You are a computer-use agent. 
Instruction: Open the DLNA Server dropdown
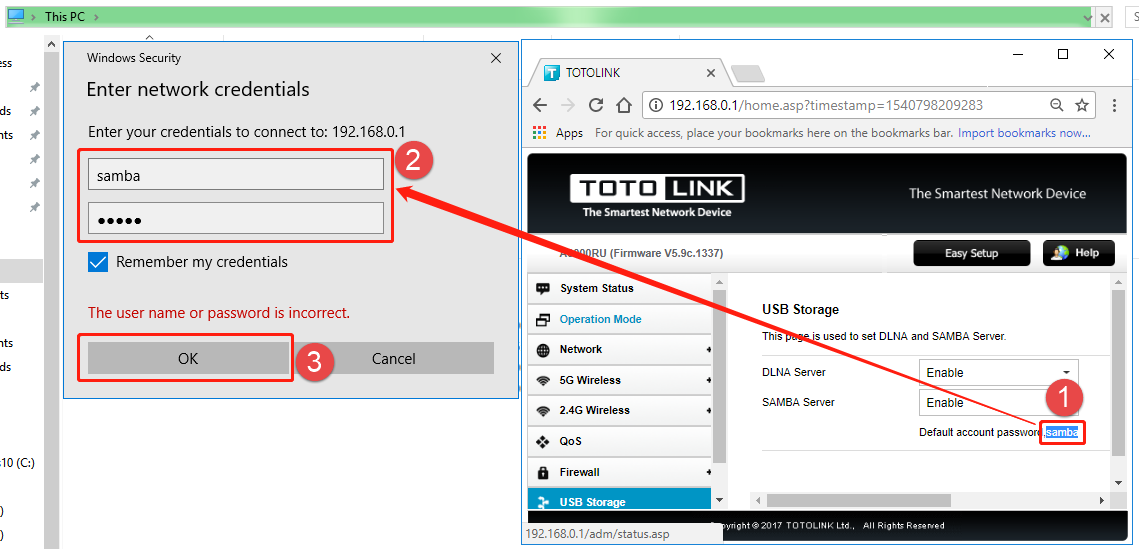tap(998, 373)
